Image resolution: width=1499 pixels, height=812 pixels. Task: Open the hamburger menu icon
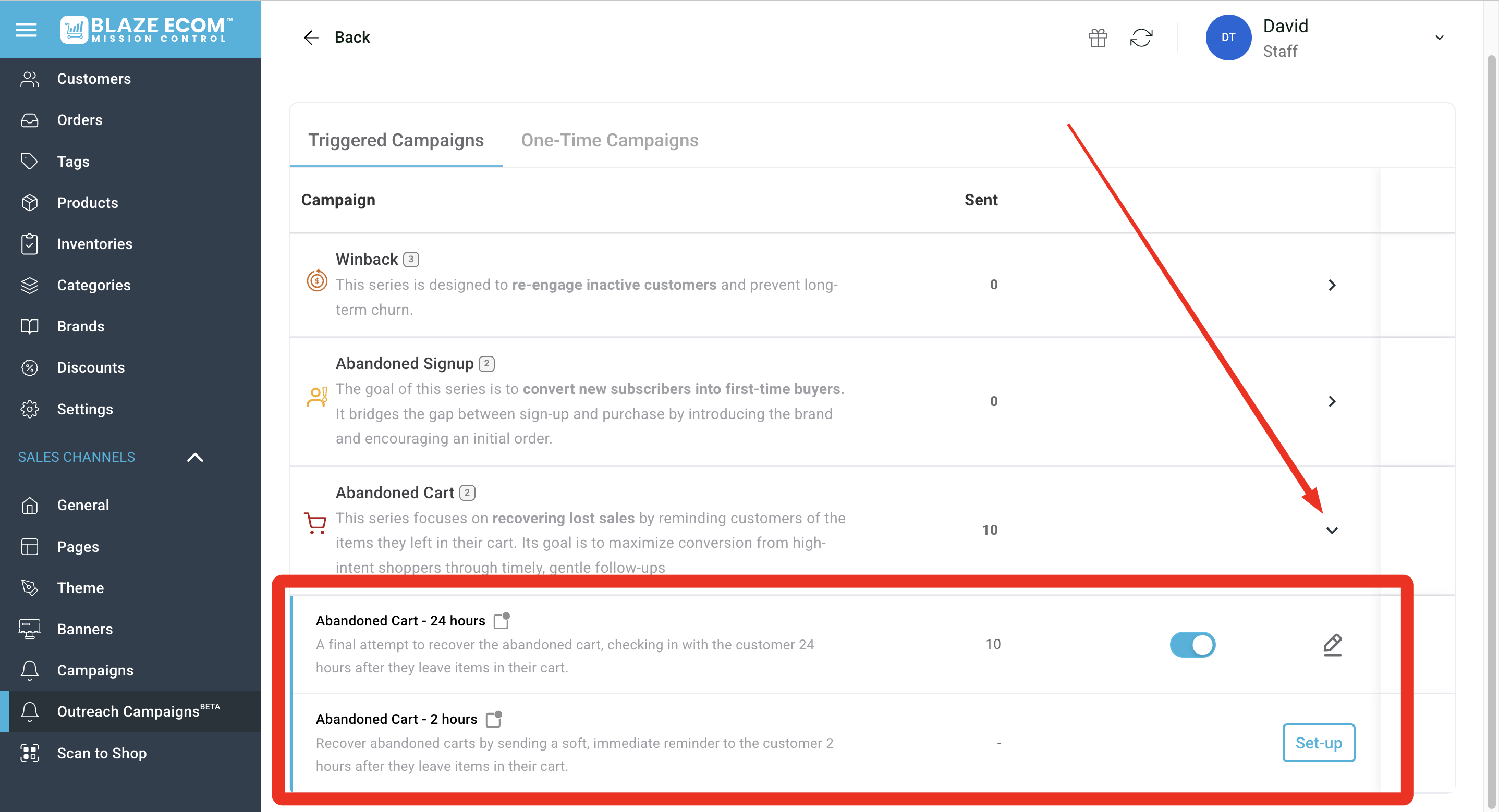26,29
